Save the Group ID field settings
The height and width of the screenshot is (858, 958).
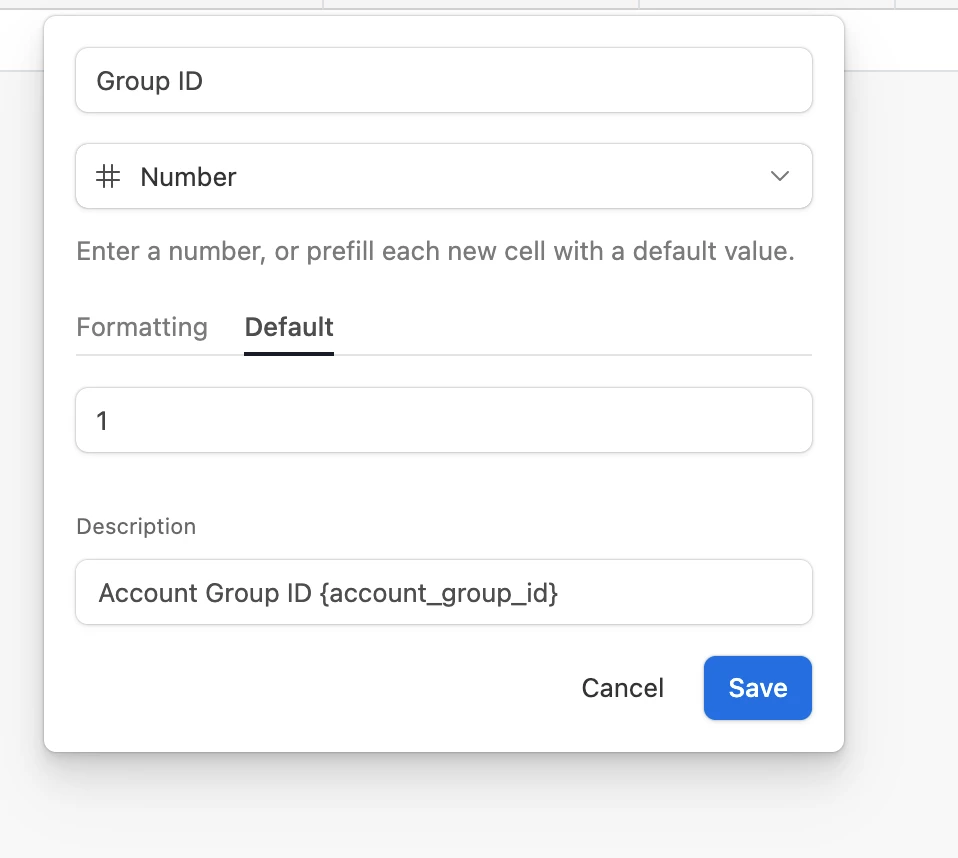(x=758, y=688)
